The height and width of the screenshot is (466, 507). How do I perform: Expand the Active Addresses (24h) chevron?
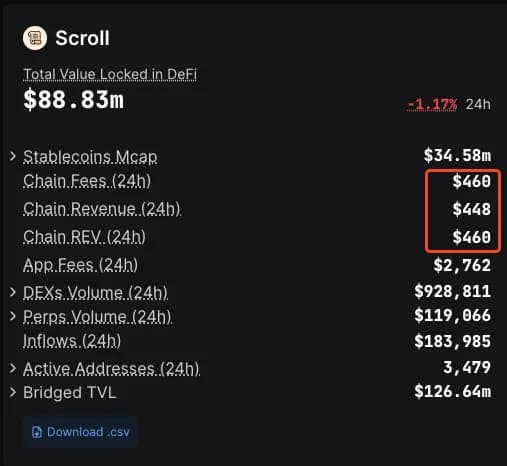coord(13,368)
